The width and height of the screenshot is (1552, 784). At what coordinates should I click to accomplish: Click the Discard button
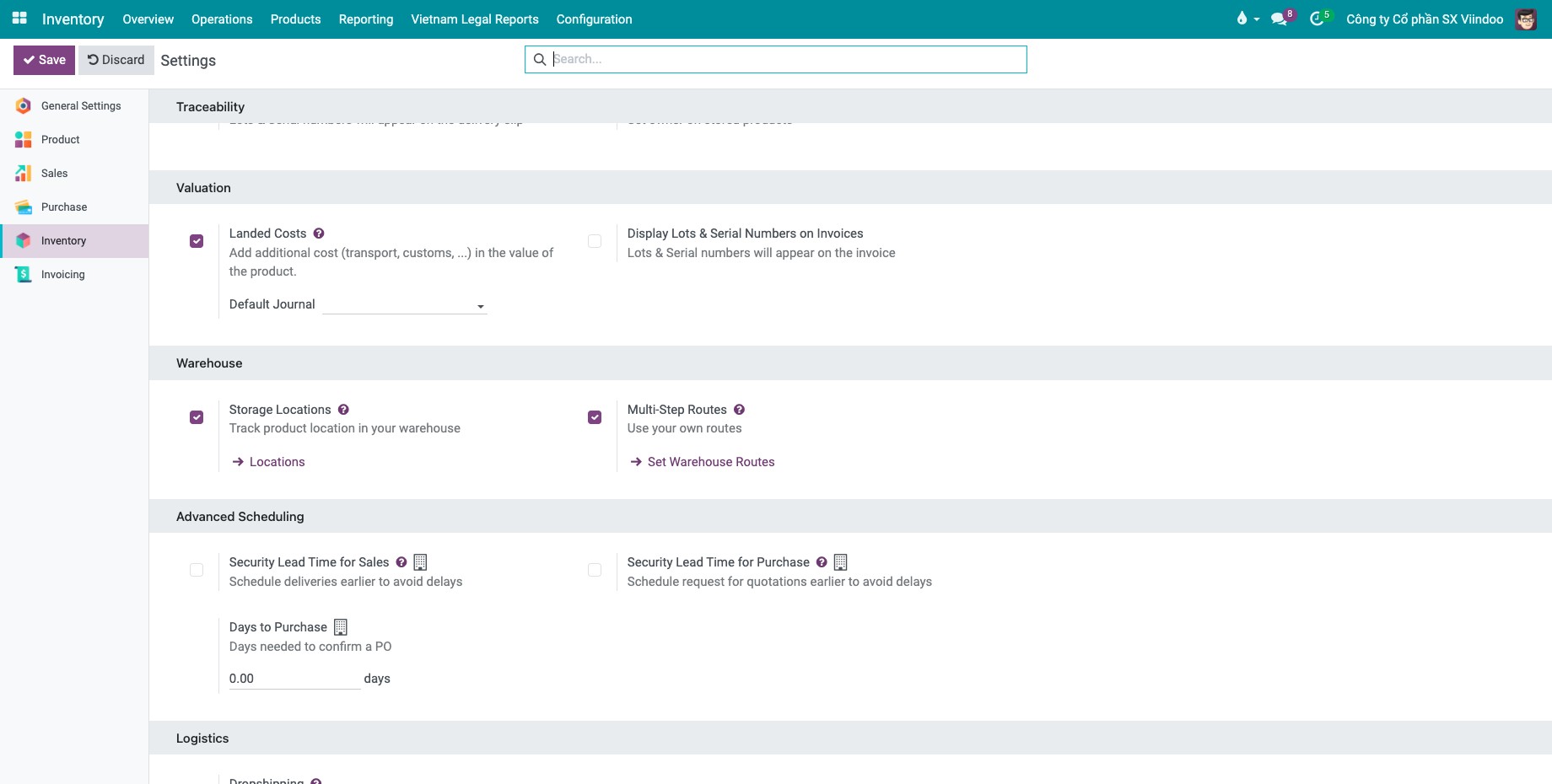116,60
